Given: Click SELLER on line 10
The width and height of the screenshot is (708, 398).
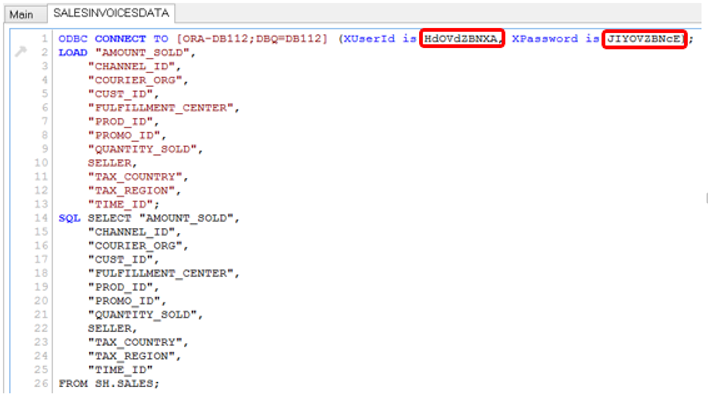Looking at the screenshot, I should [x=109, y=163].
